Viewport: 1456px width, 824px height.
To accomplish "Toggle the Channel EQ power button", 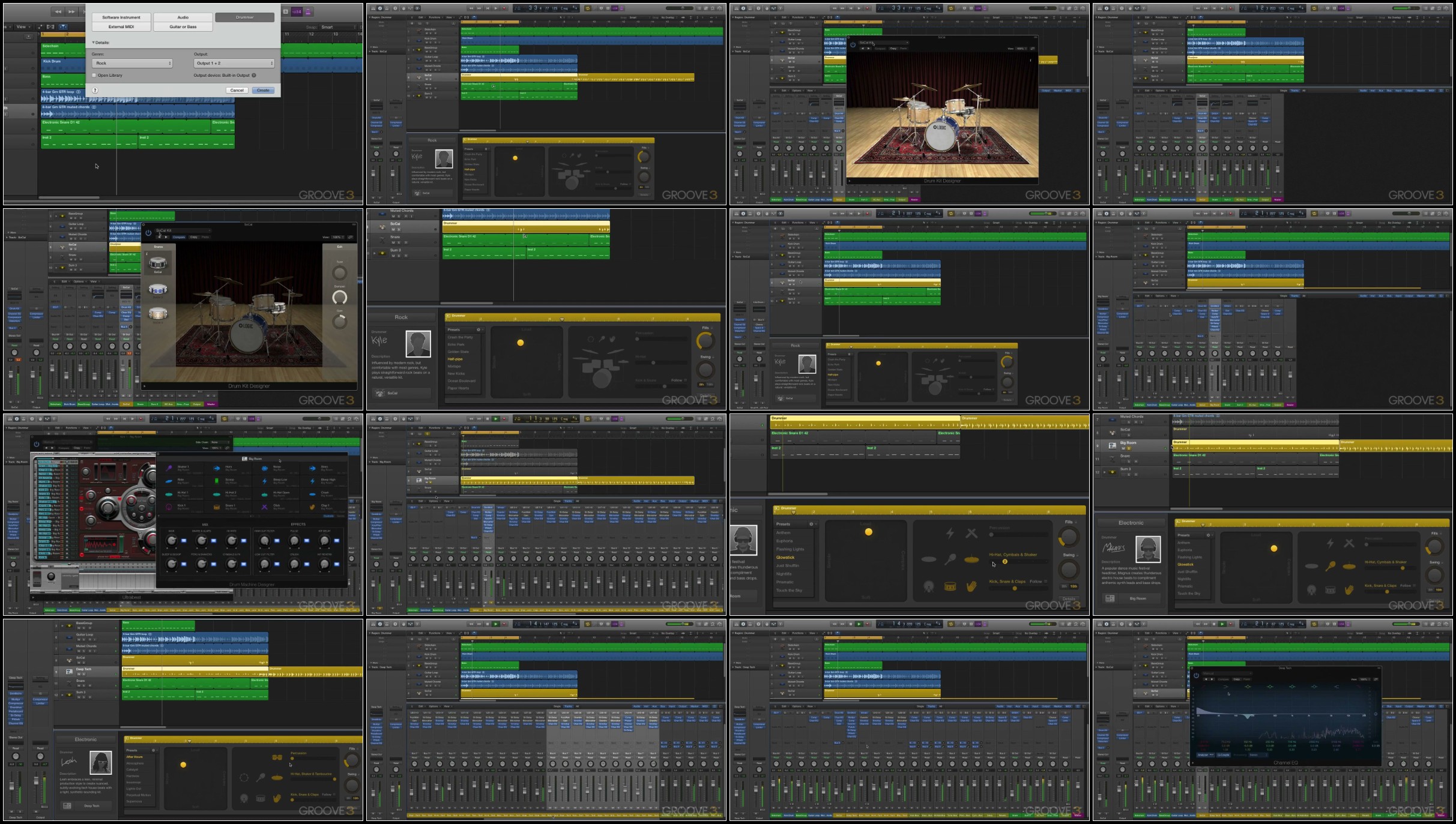I will tap(1196, 675).
